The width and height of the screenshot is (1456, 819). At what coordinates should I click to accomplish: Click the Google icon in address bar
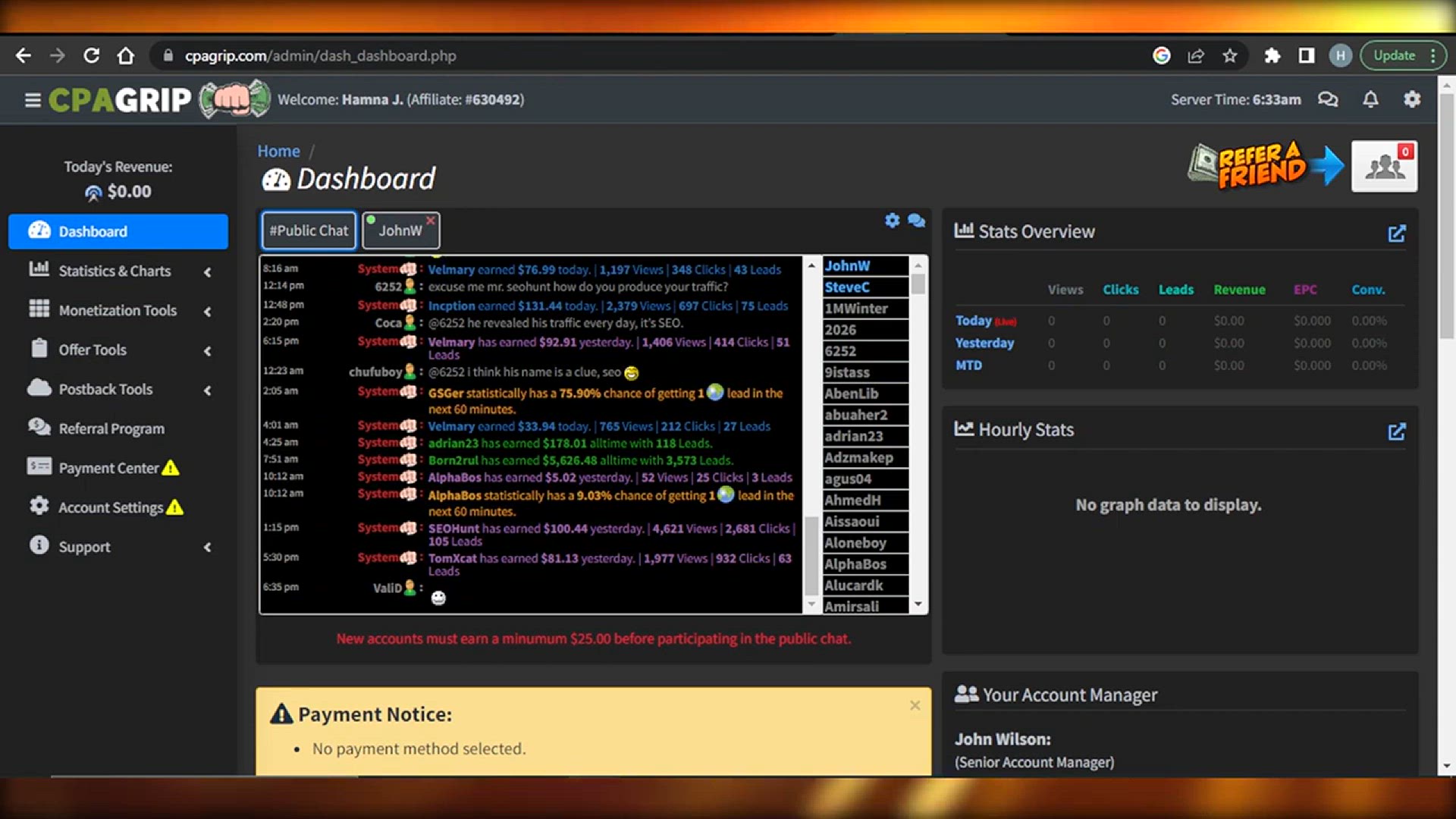point(1161,55)
